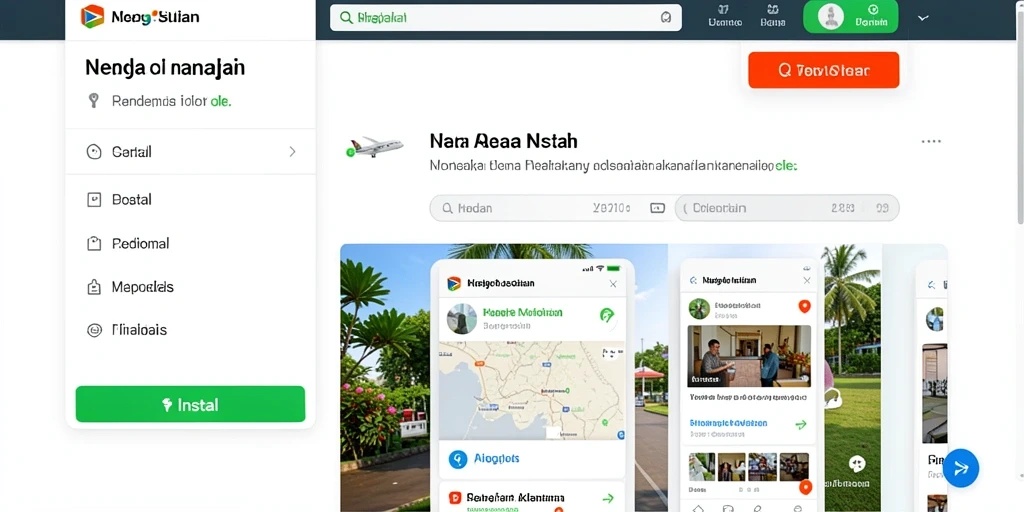Follow the blue Stloaoaic link in the second phone
This screenshot has width=1024, height=512.
coord(729,423)
